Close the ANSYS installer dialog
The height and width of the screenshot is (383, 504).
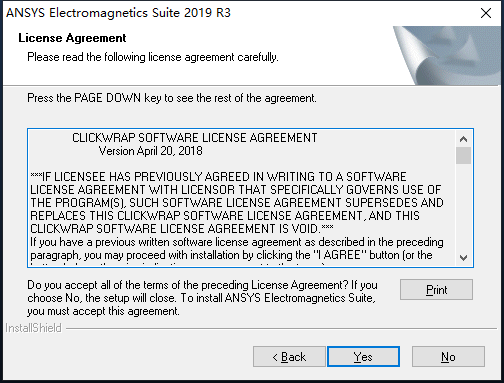tap(486, 13)
